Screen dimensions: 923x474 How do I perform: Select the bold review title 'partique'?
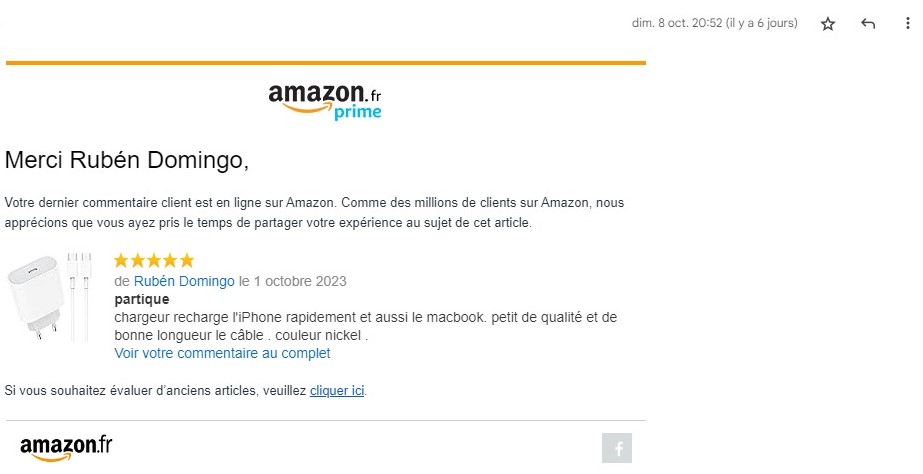click(x=142, y=299)
